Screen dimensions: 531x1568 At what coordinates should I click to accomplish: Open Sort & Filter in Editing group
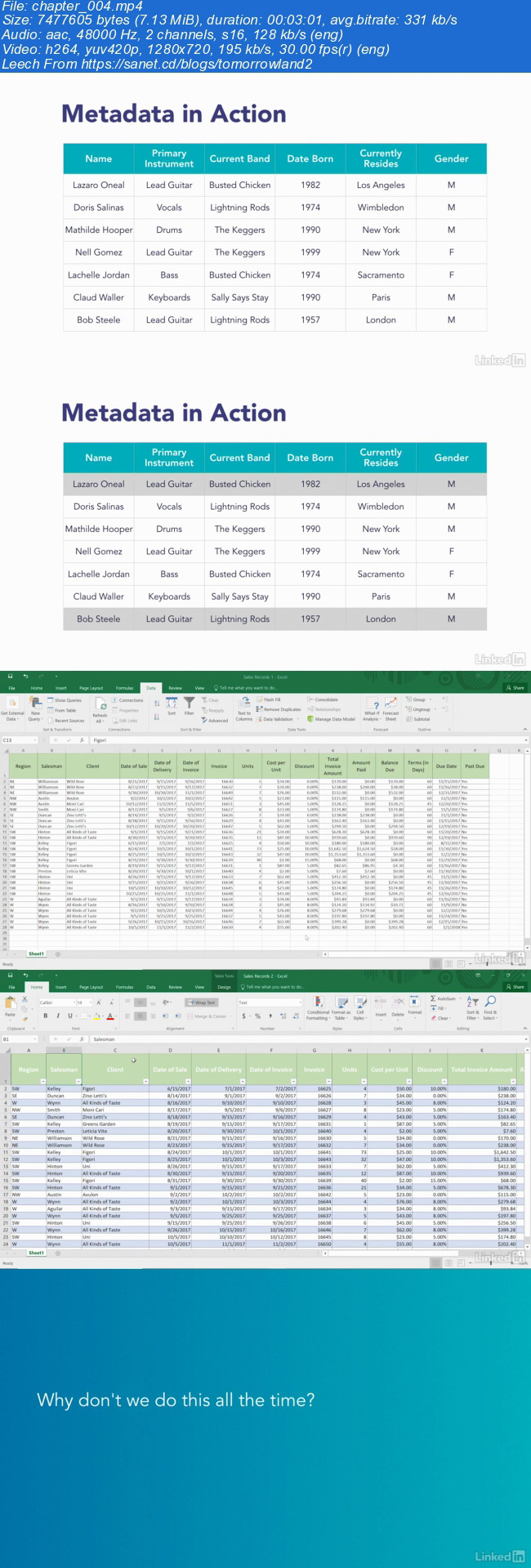tap(472, 1007)
